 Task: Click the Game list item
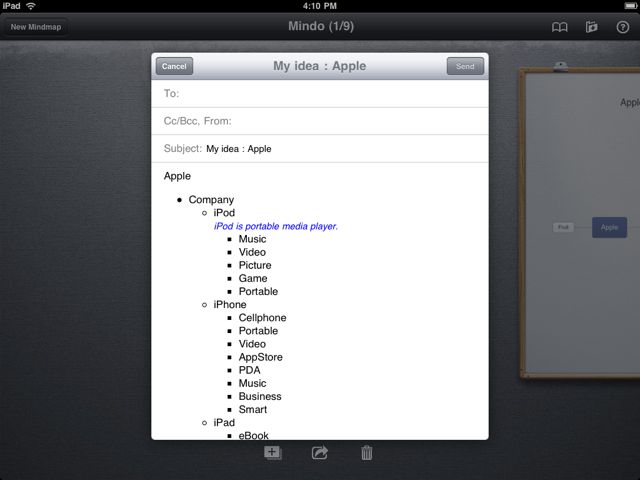[253, 278]
